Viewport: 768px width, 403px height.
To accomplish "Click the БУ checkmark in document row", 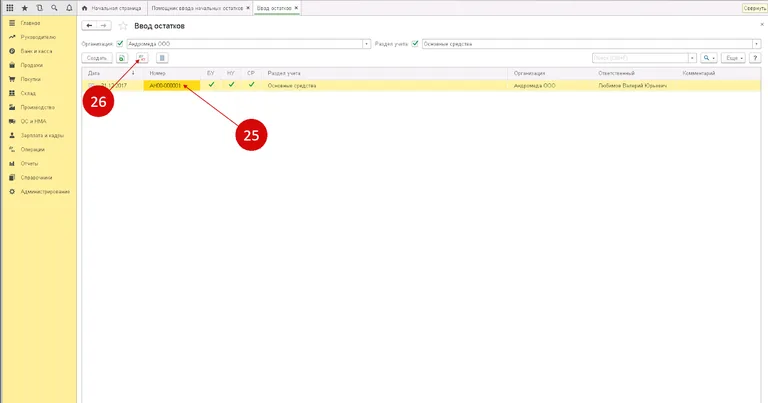I will (211, 85).
